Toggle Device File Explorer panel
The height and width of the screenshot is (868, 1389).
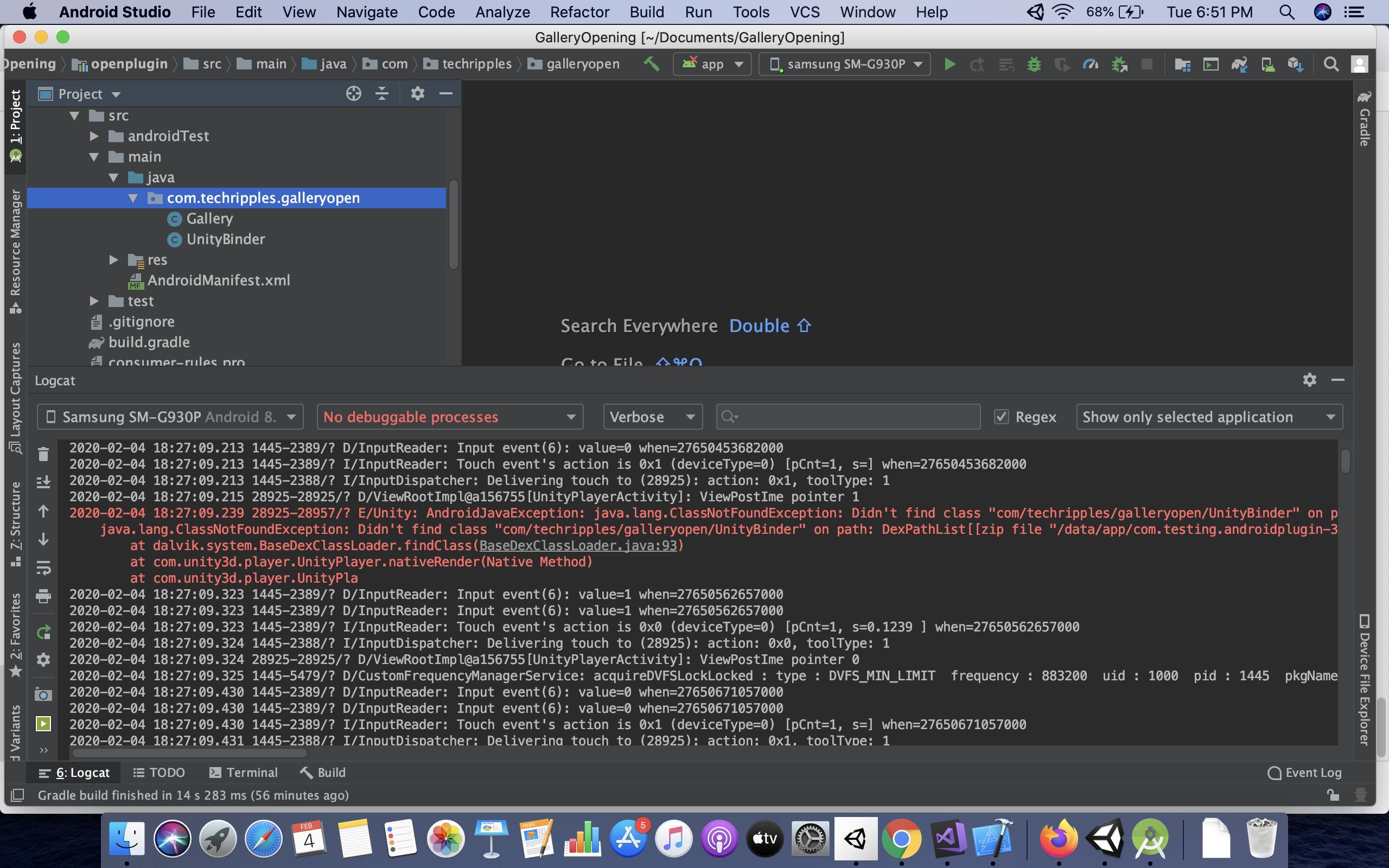click(x=1365, y=680)
